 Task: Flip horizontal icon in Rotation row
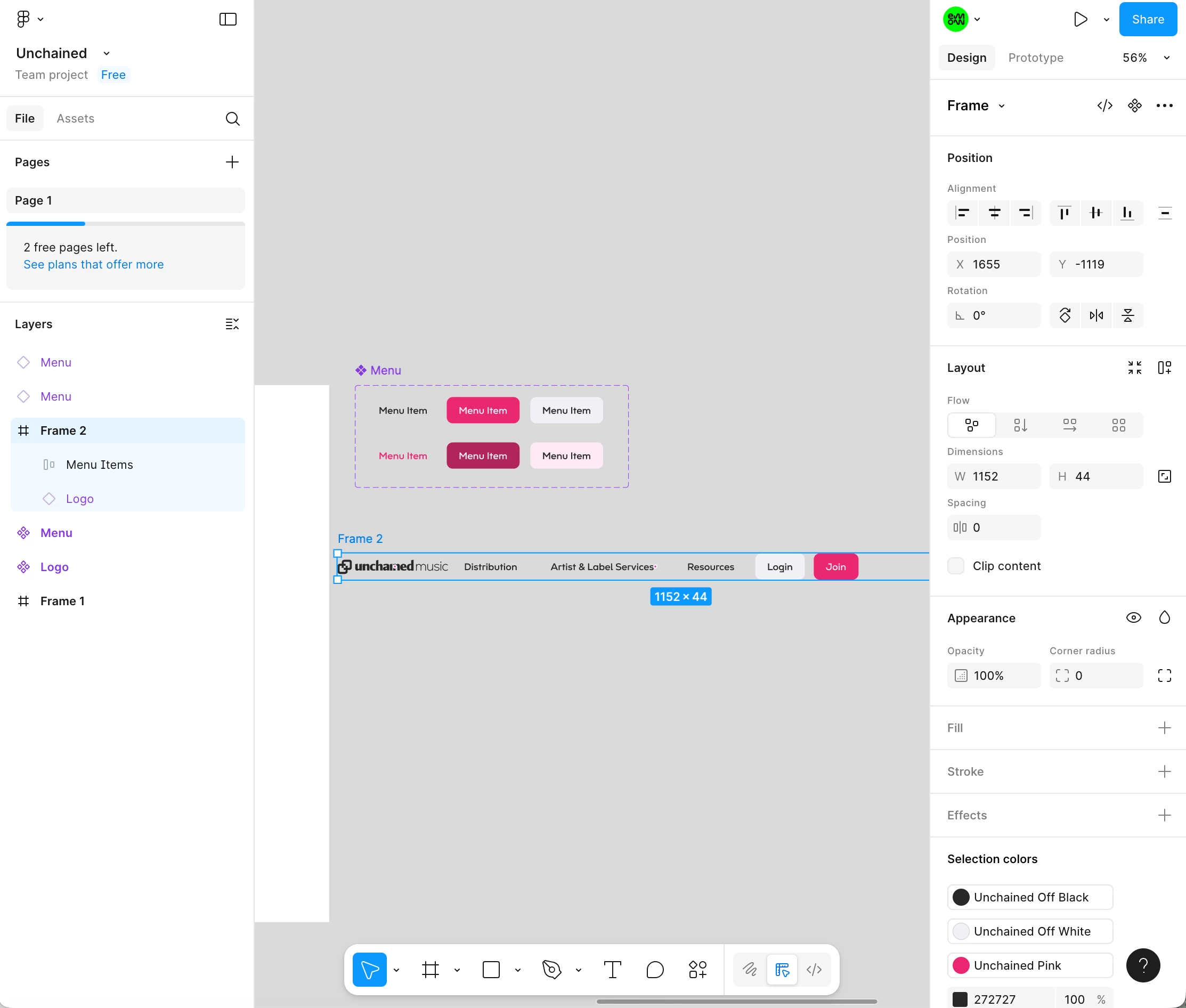(x=1096, y=315)
